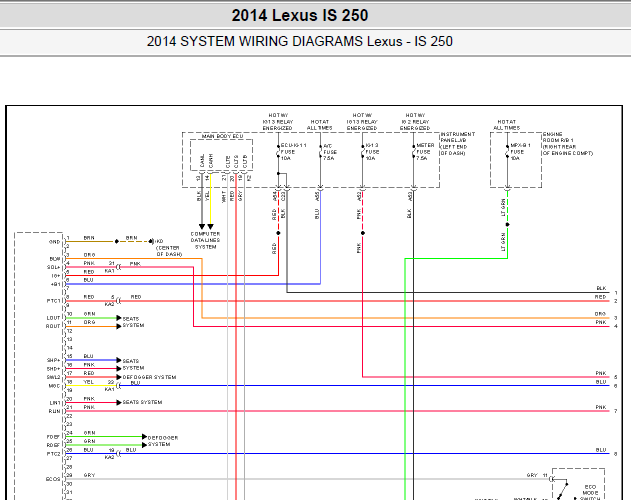
Task: Click the "BLU" label at right-side output 8
Action: 601,450
